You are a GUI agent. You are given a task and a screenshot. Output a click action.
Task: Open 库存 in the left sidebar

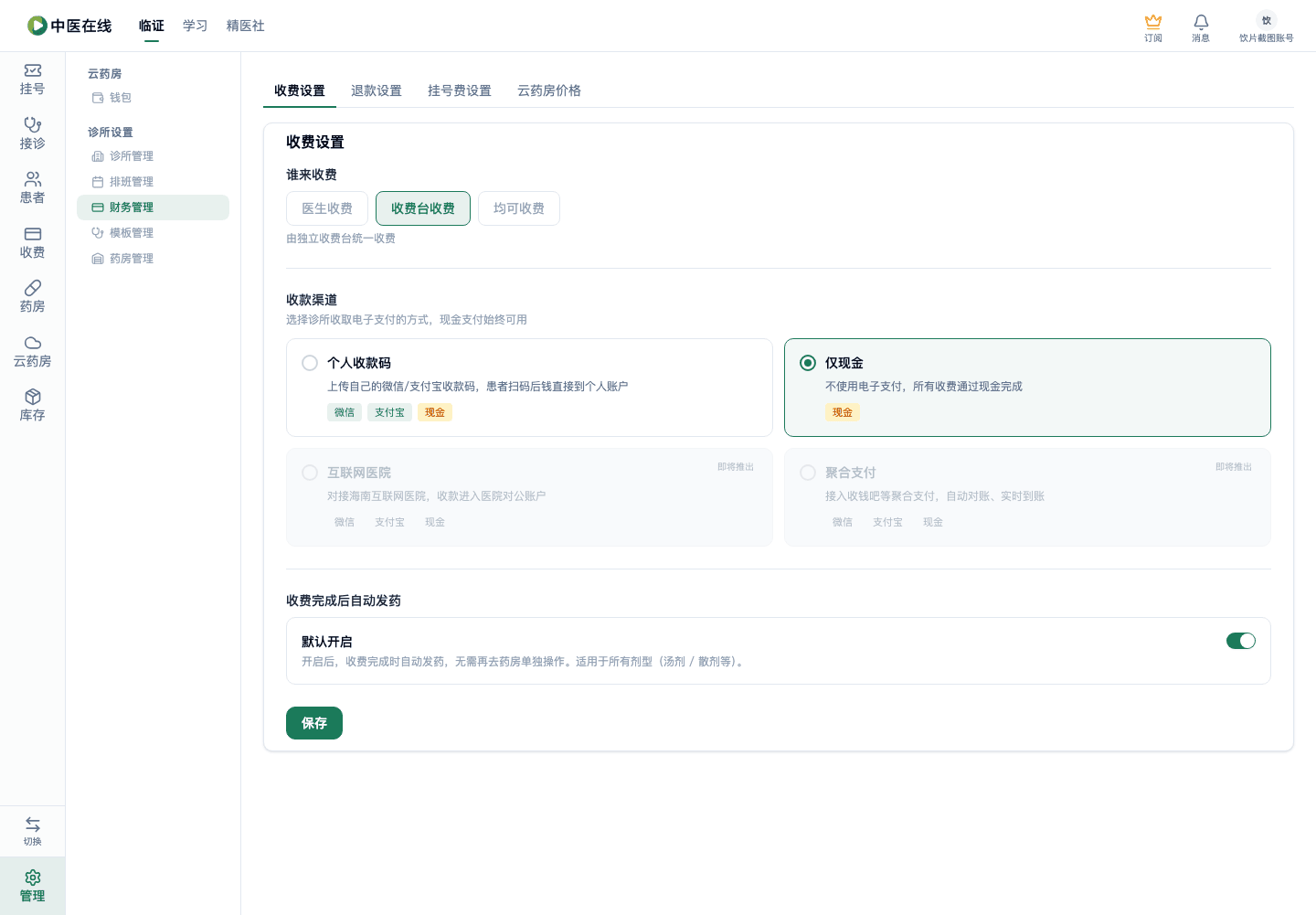point(32,406)
